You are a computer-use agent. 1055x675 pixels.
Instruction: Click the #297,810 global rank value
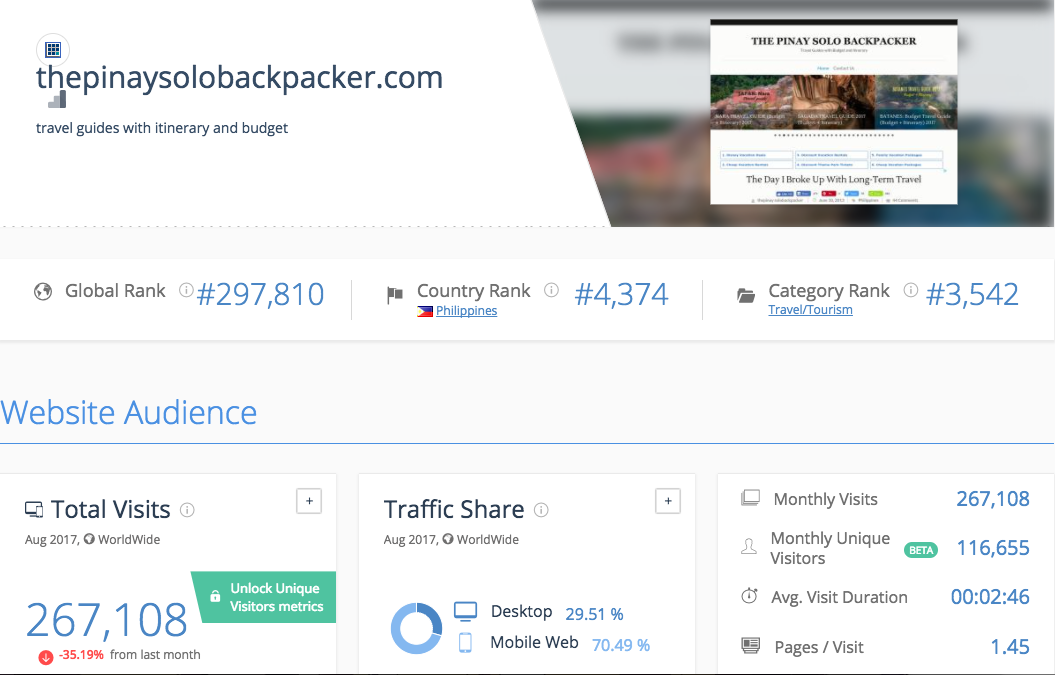pyautogui.click(x=260, y=295)
